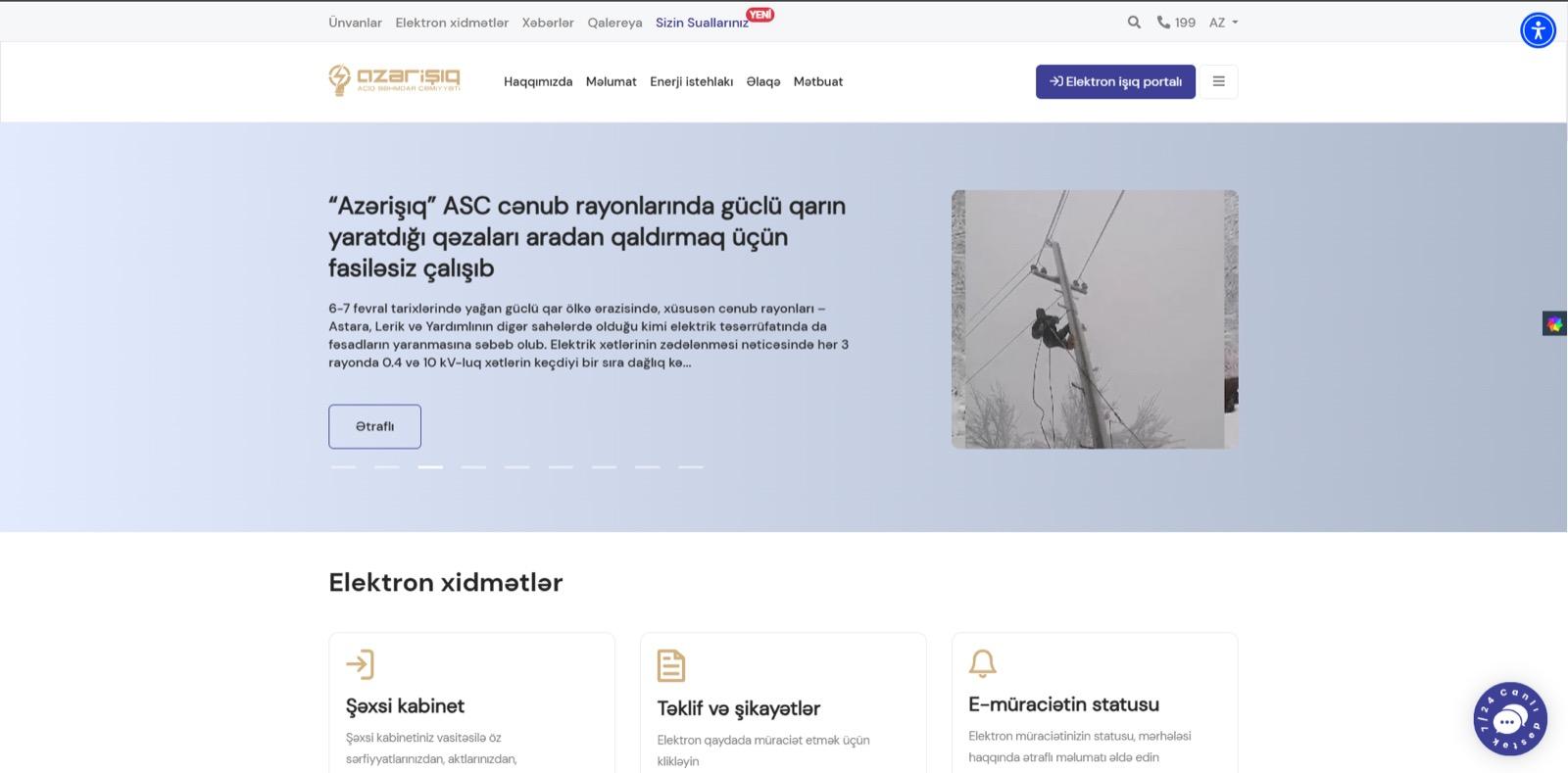The image size is (1568, 773).
Task: Select the first carousel slide indicator
Action: coord(343,467)
